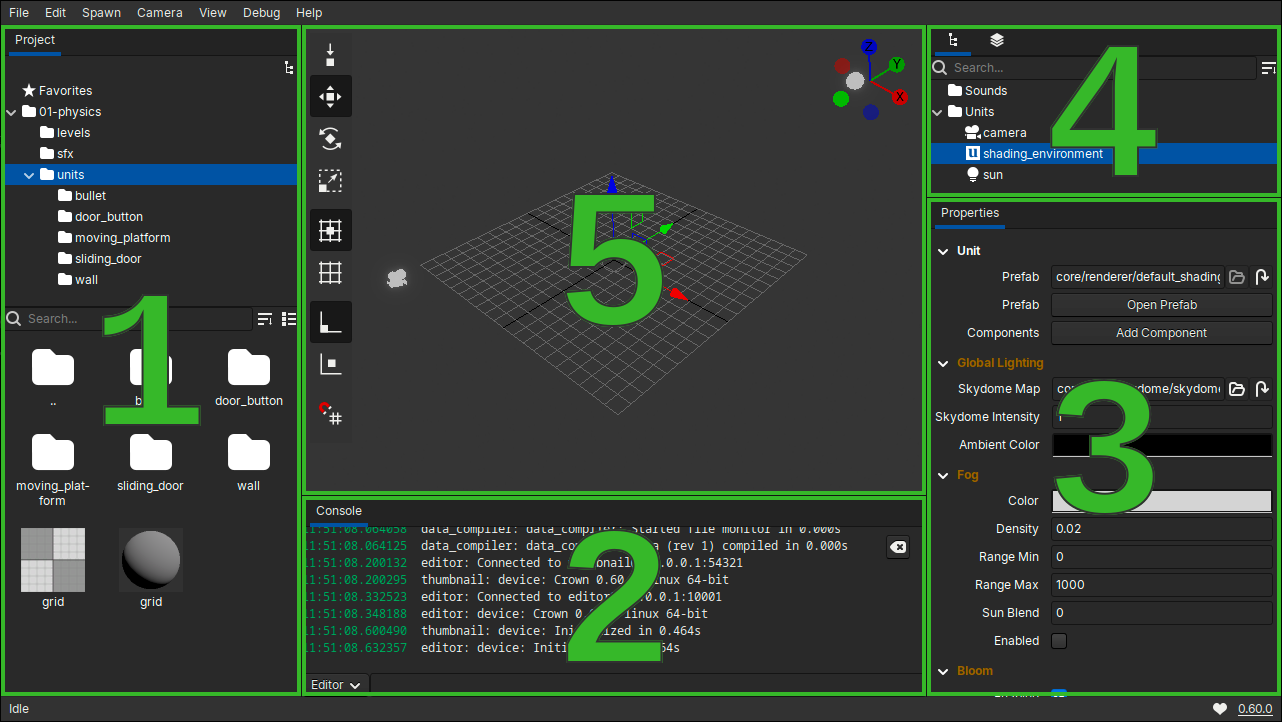Select the Scale tool

330,181
